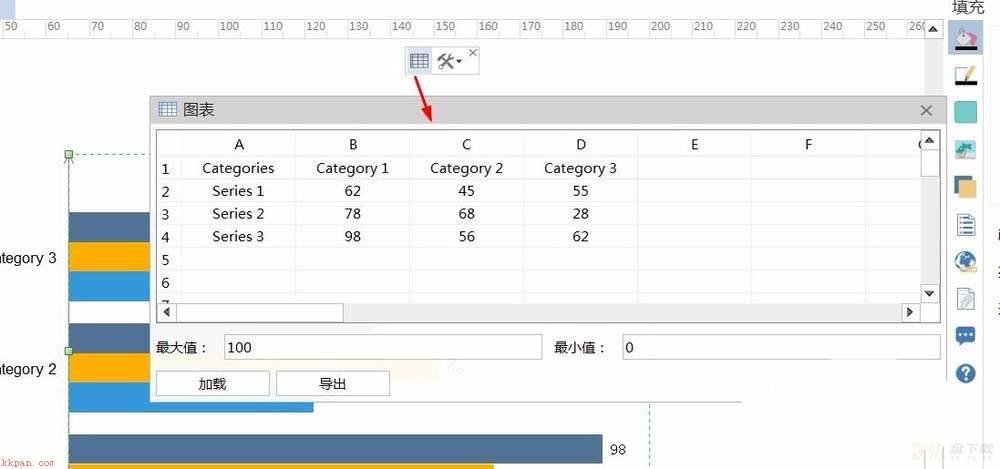Select the Series 1 cell
The height and width of the screenshot is (469, 1000).
coord(239,191)
